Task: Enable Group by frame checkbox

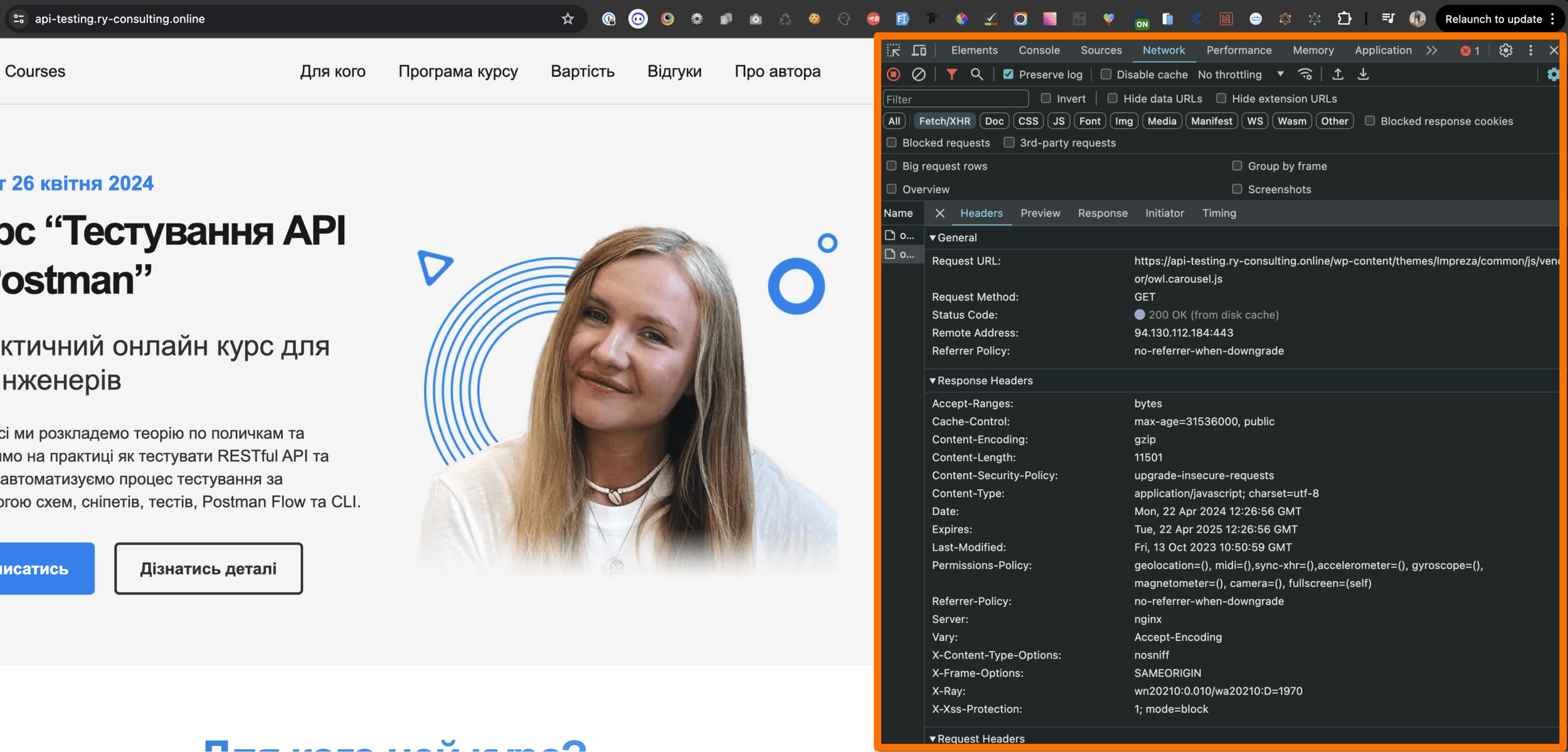Action: (x=1237, y=166)
